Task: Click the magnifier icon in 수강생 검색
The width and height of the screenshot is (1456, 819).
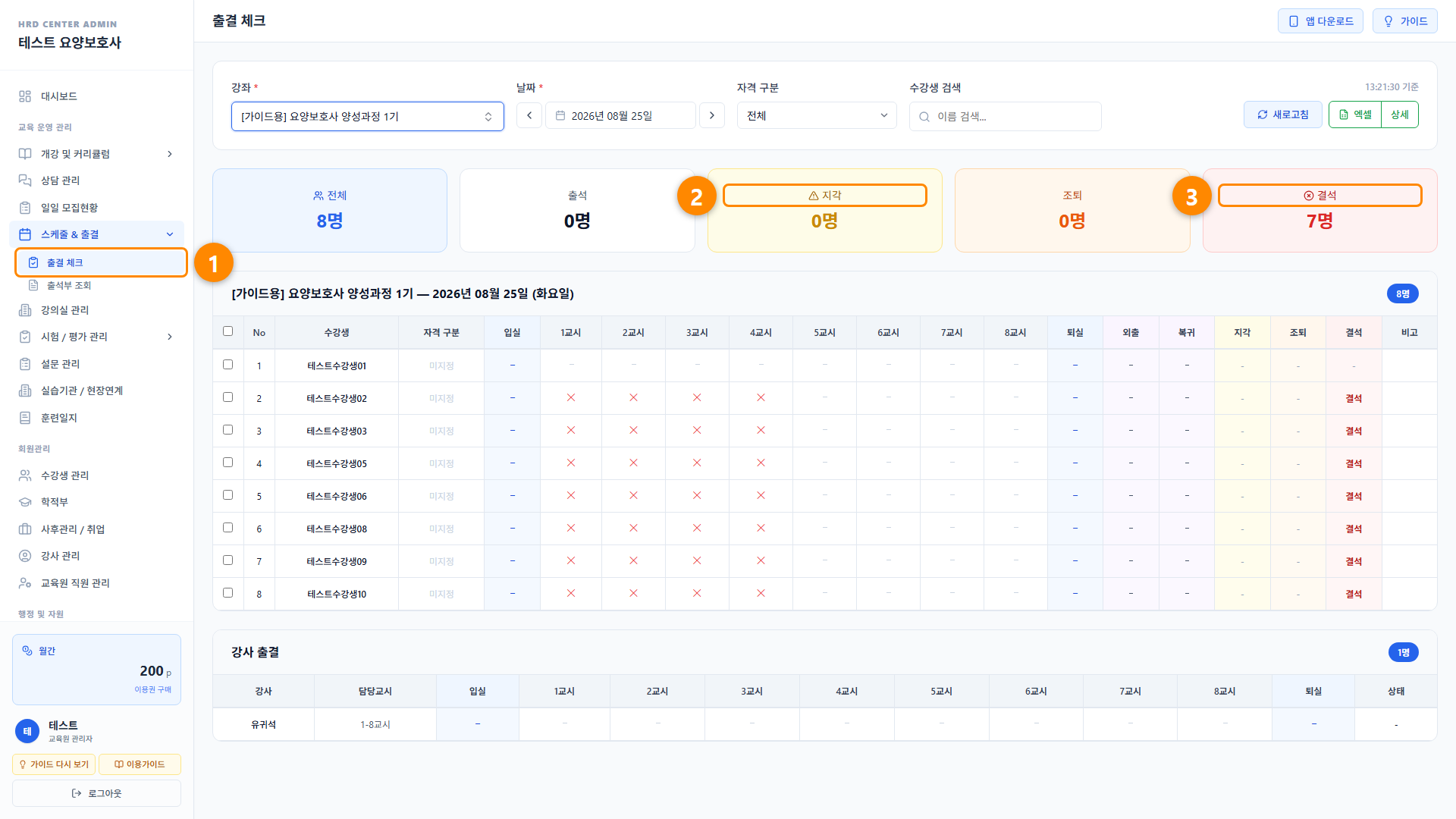Action: pyautogui.click(x=924, y=117)
